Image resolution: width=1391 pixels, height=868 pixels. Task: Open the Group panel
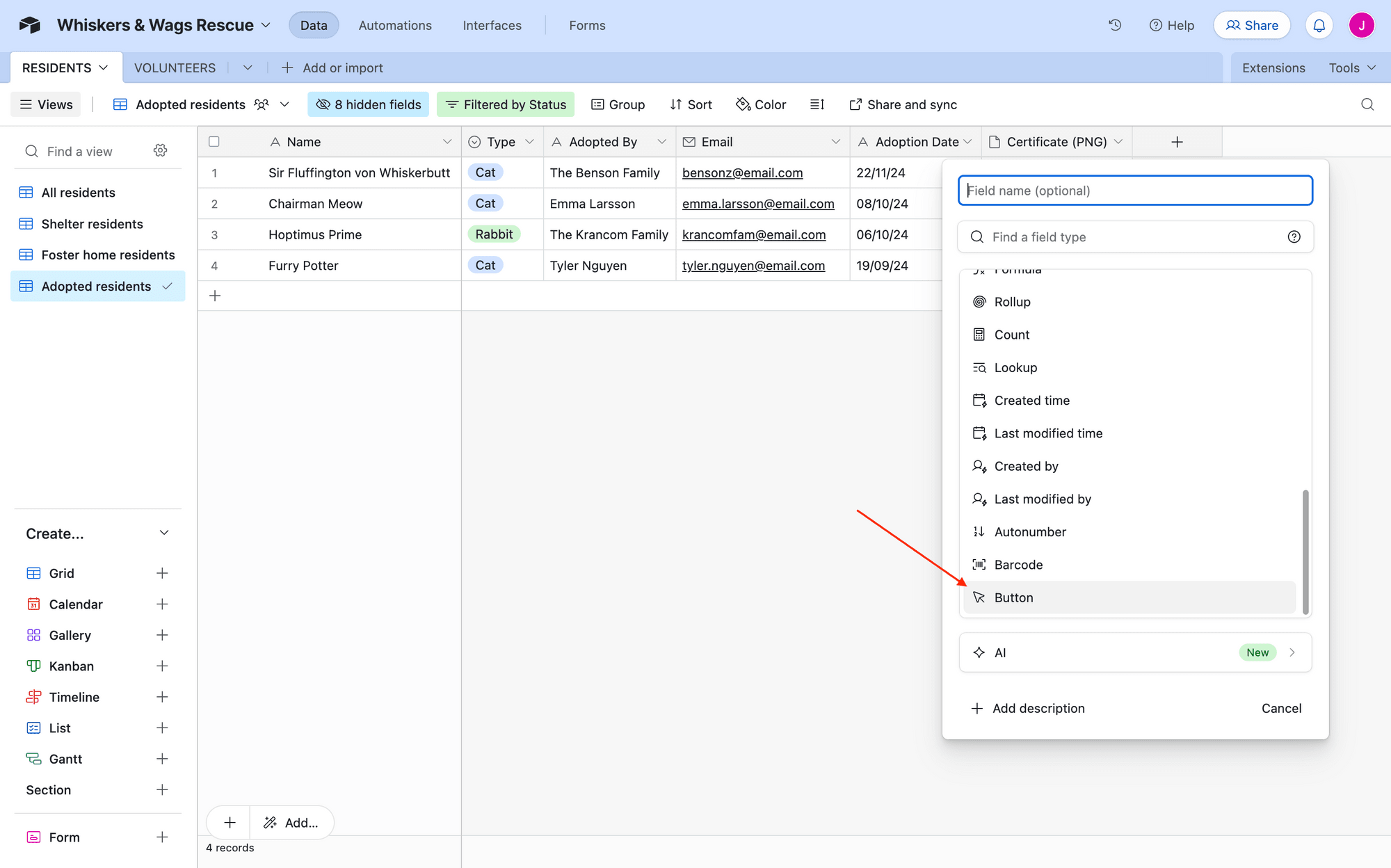tap(618, 104)
